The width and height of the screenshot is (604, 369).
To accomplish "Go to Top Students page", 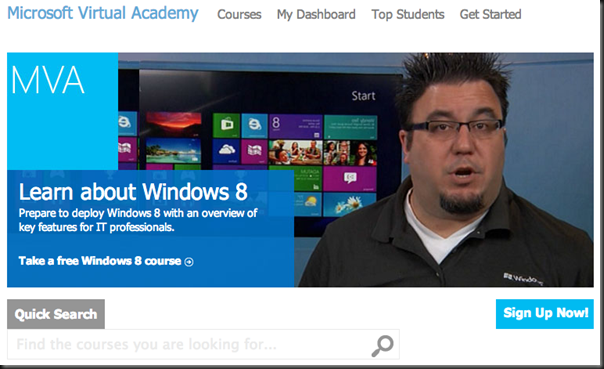I will [x=408, y=15].
